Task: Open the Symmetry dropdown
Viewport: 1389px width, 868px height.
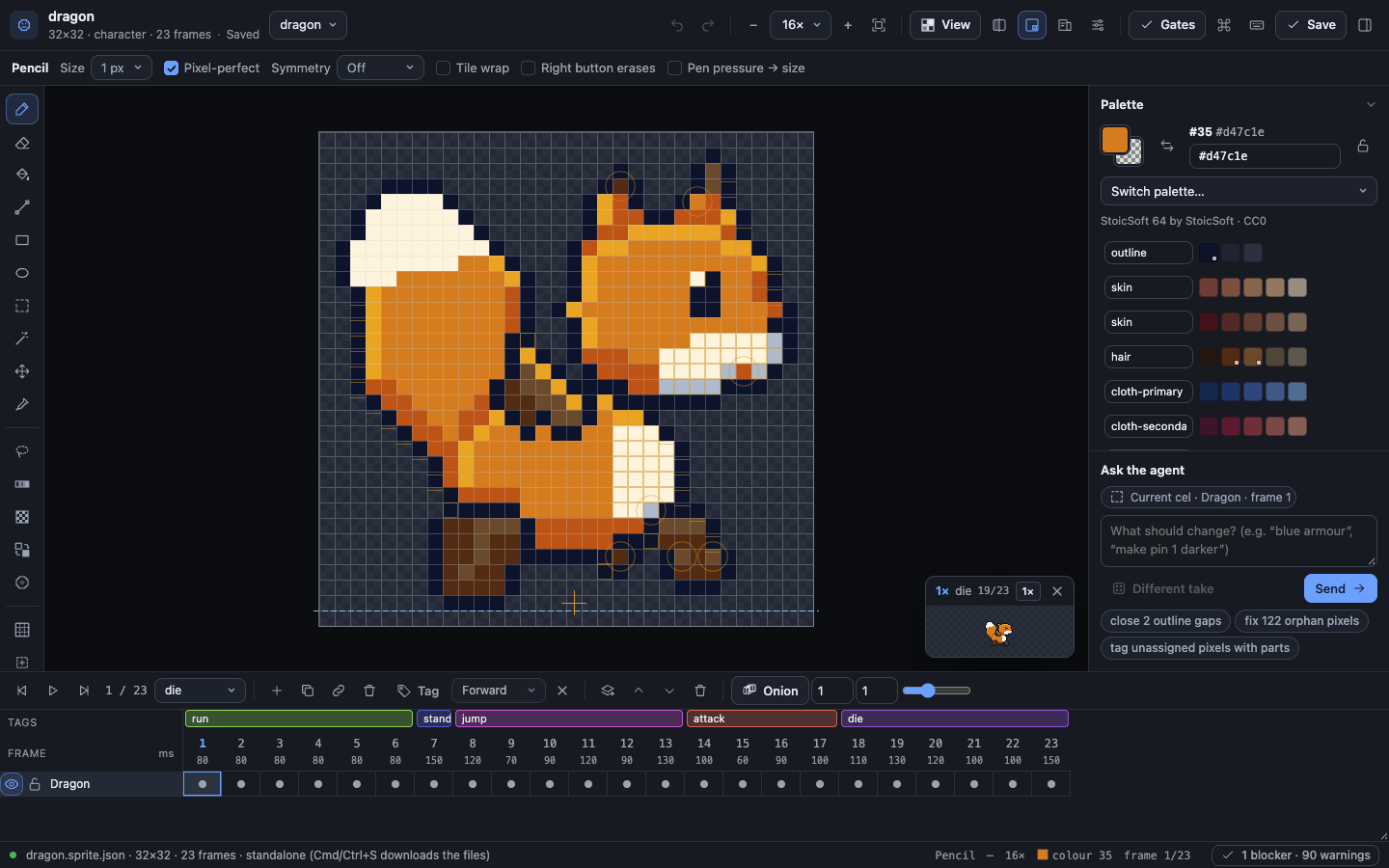Action: coord(380,68)
